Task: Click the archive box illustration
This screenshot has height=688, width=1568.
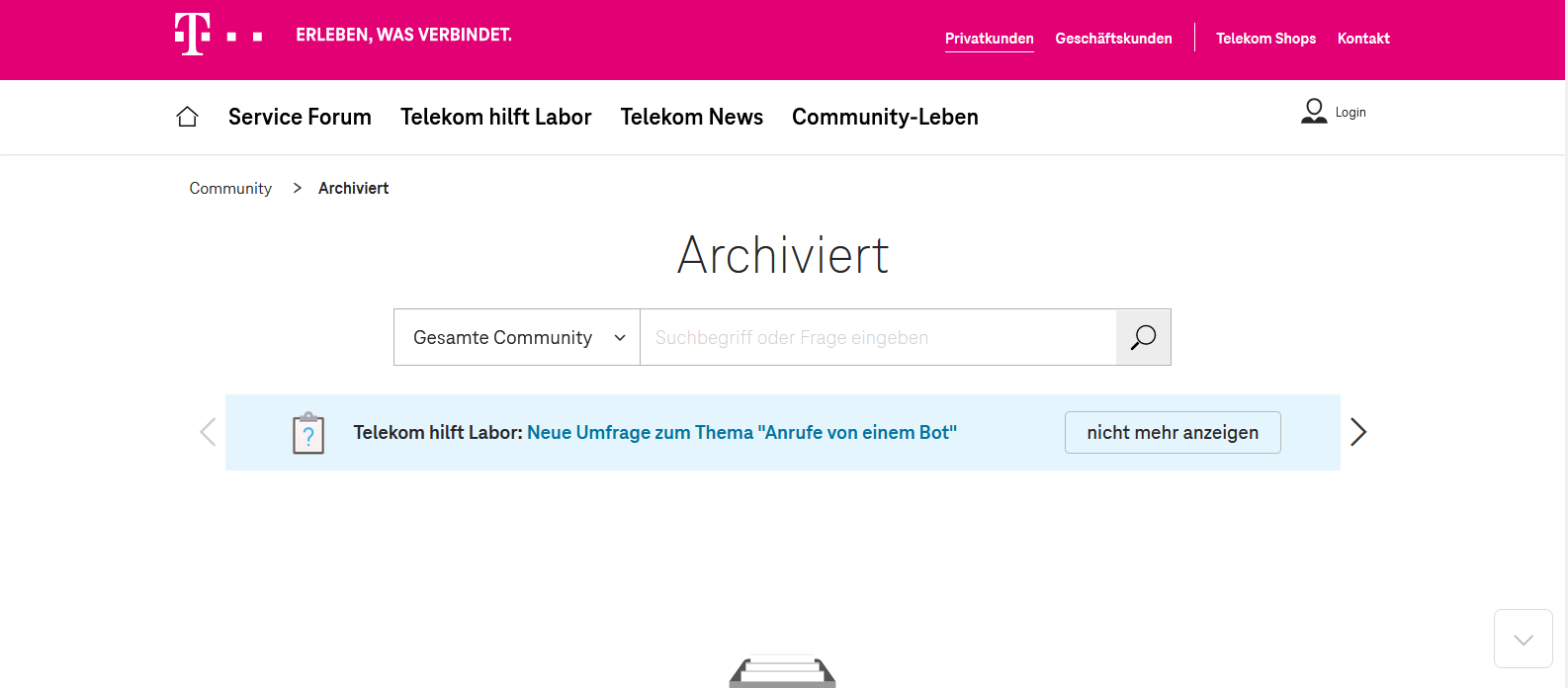Action: coord(783,671)
